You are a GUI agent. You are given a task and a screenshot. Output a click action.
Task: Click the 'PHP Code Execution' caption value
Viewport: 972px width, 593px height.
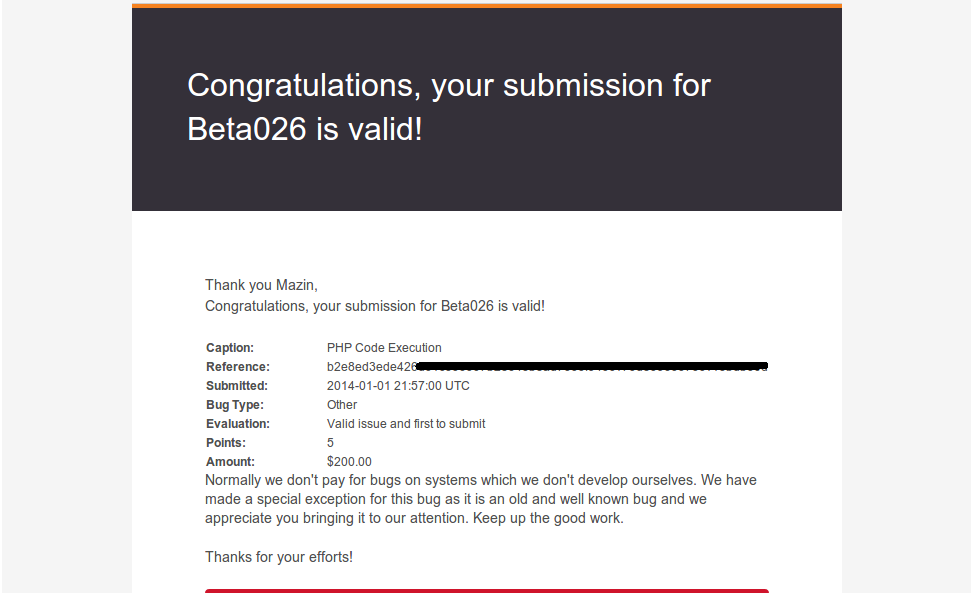tap(384, 348)
